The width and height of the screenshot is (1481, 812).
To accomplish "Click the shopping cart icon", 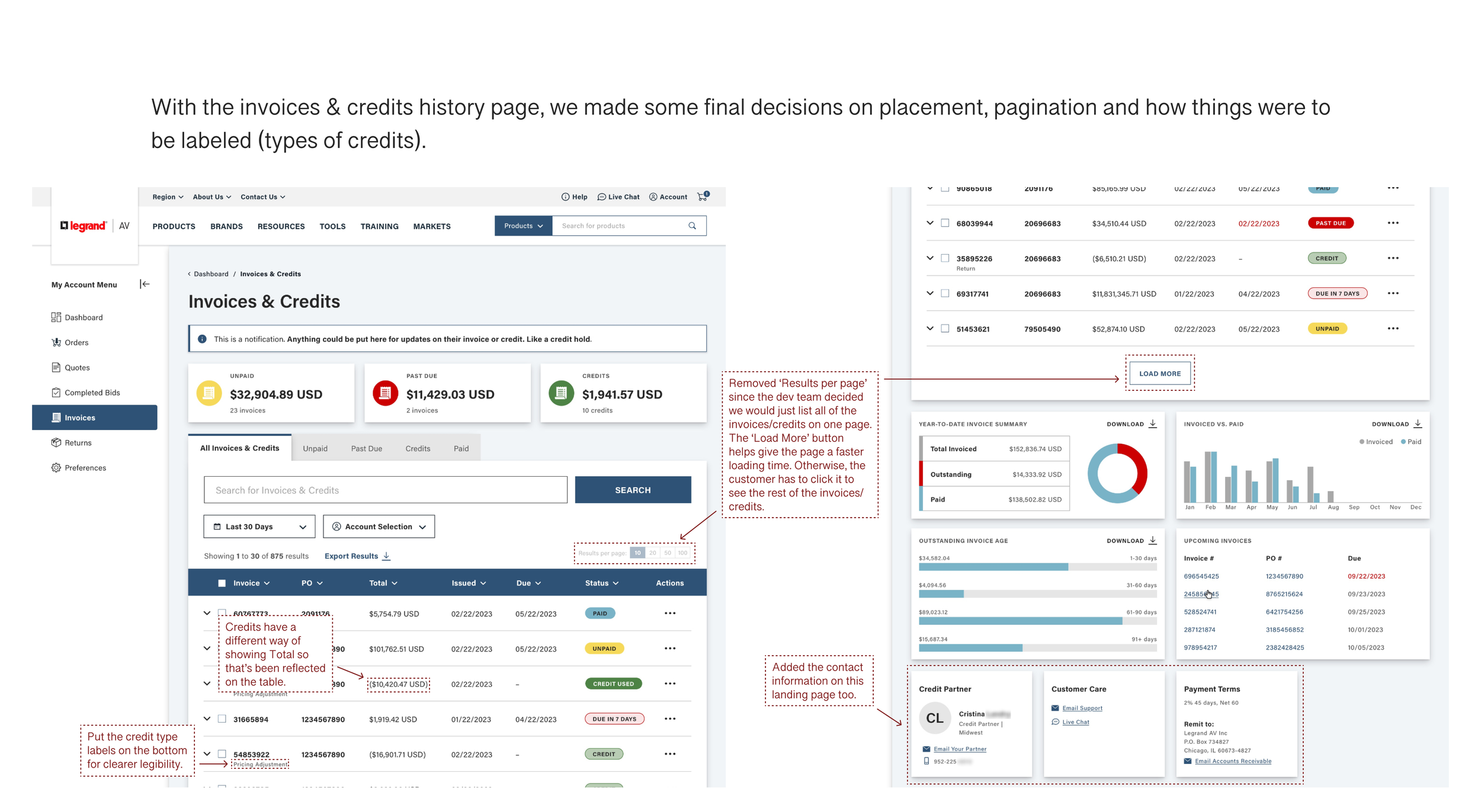I will (703, 197).
